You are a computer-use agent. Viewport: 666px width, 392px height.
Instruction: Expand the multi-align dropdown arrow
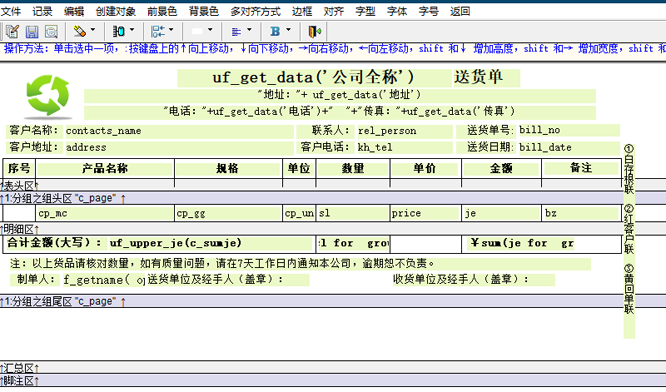171,30
